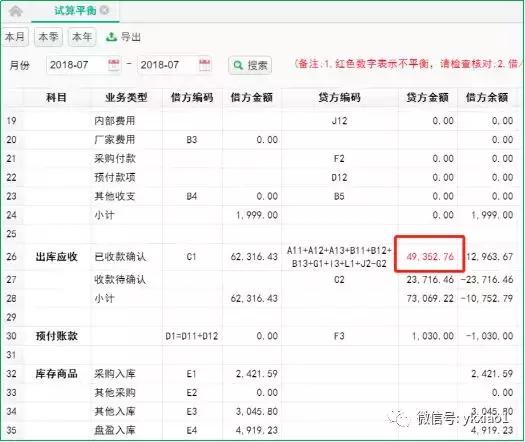This screenshot has height=442, width=525.
Task: Click the E2 debit code cell
Action: coord(192,393)
